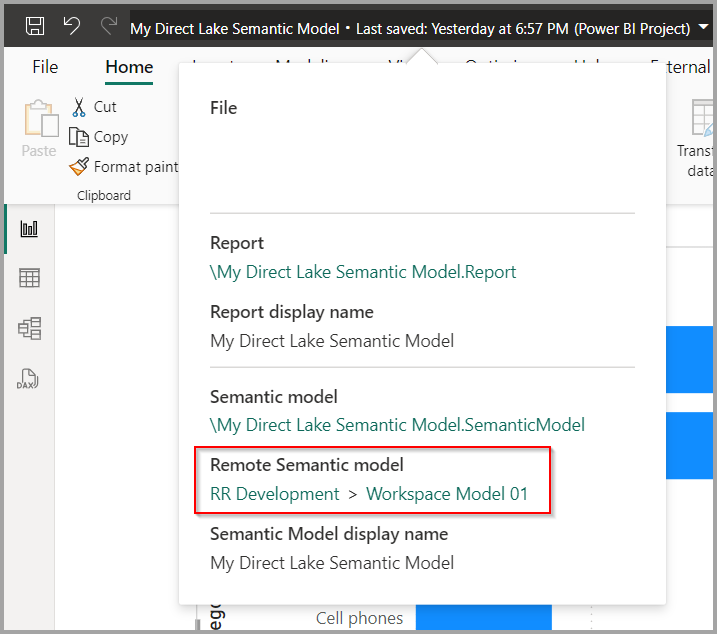Click the blue Cell phones bar

(483, 617)
